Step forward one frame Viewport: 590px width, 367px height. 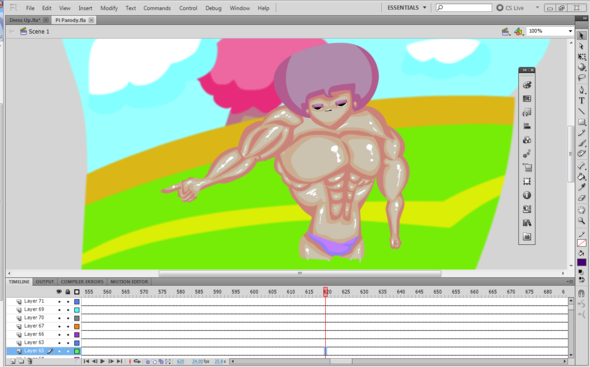tap(111, 361)
